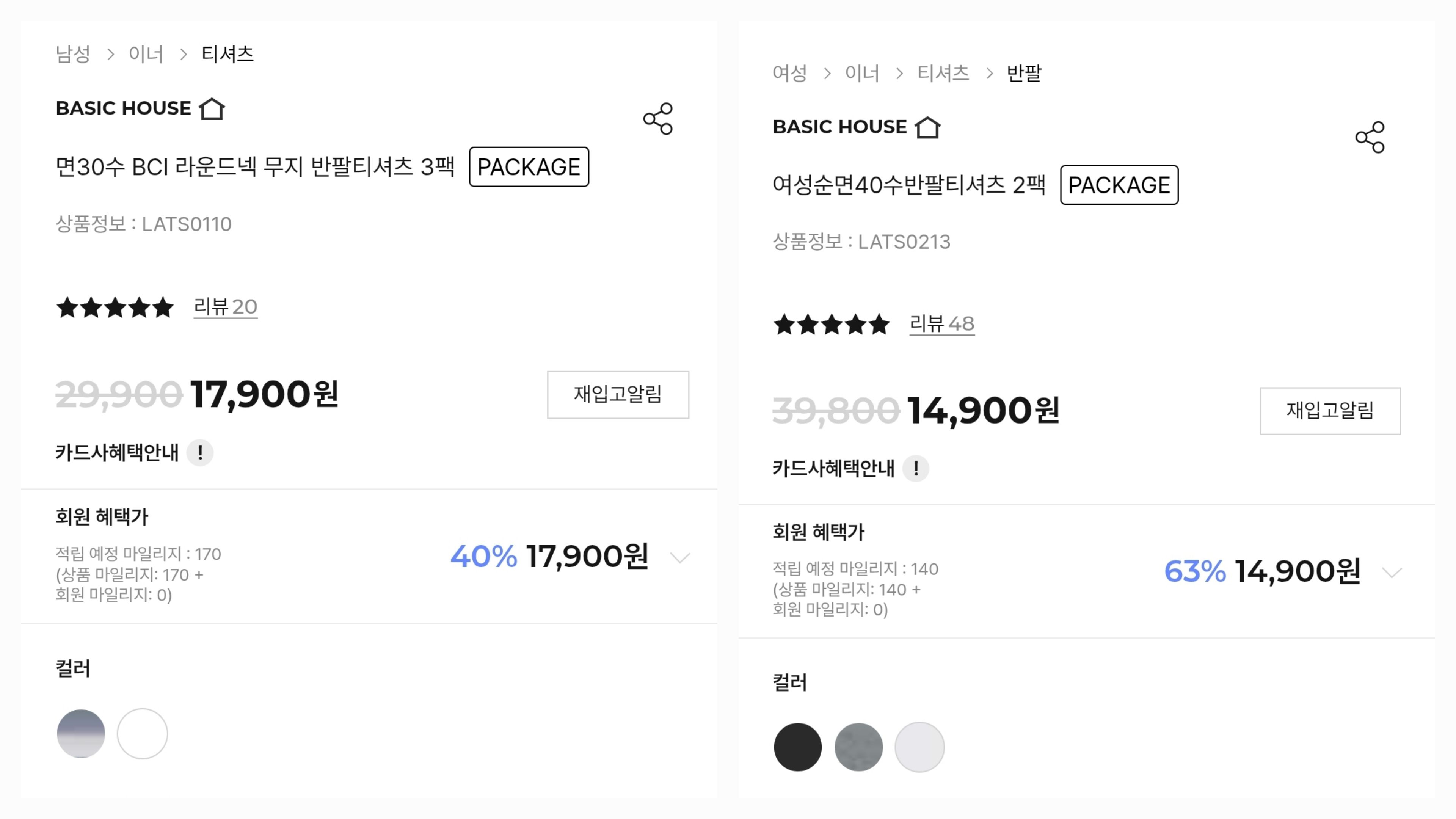Click Basic House home logo, right panel
This screenshot has height=819, width=1456.
(x=856, y=127)
